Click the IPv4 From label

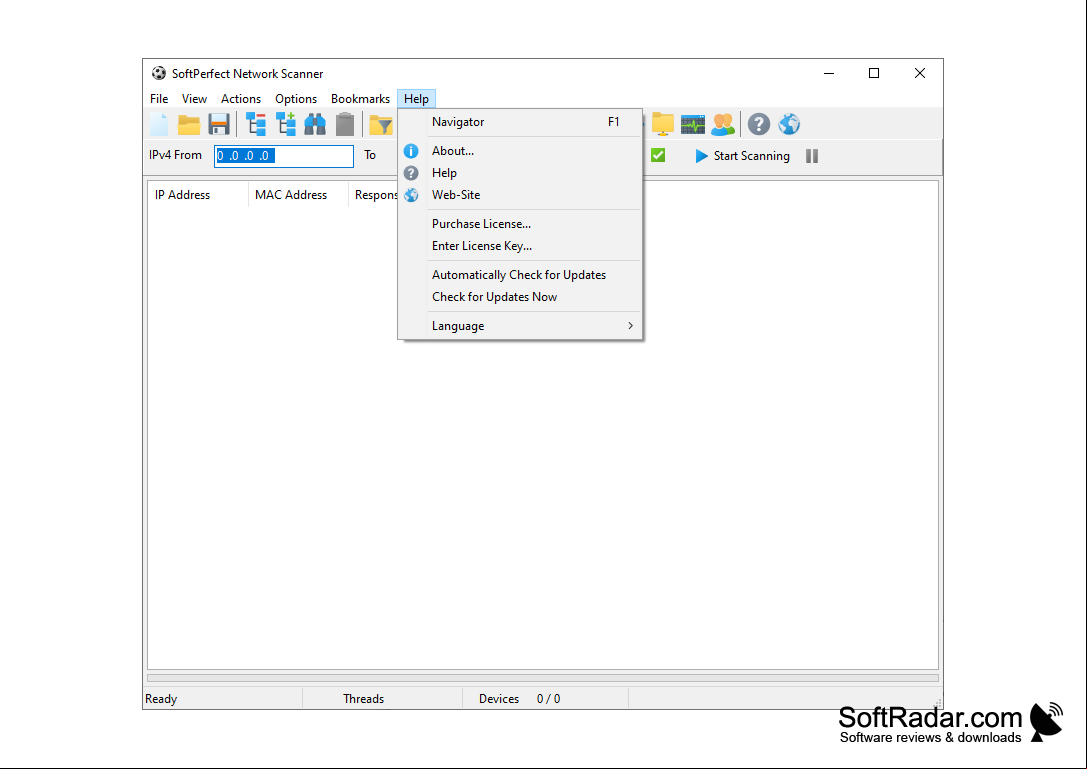point(175,155)
